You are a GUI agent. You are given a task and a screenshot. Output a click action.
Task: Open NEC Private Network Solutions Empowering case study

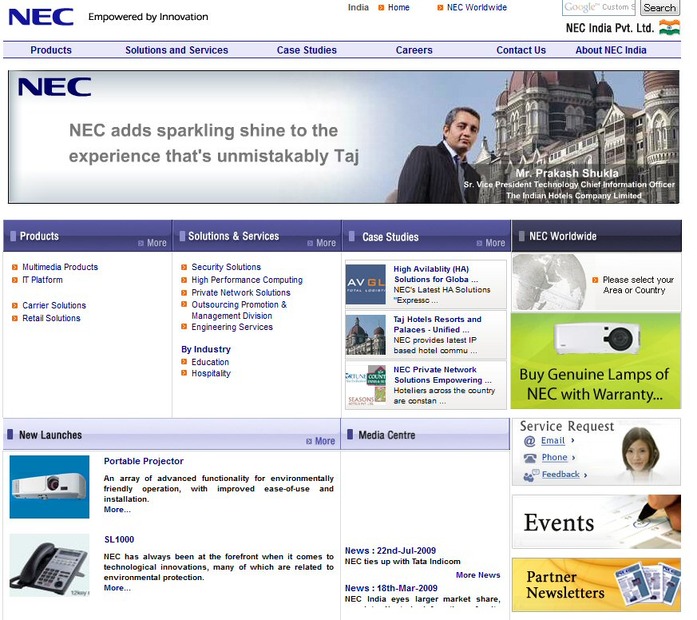pos(443,375)
